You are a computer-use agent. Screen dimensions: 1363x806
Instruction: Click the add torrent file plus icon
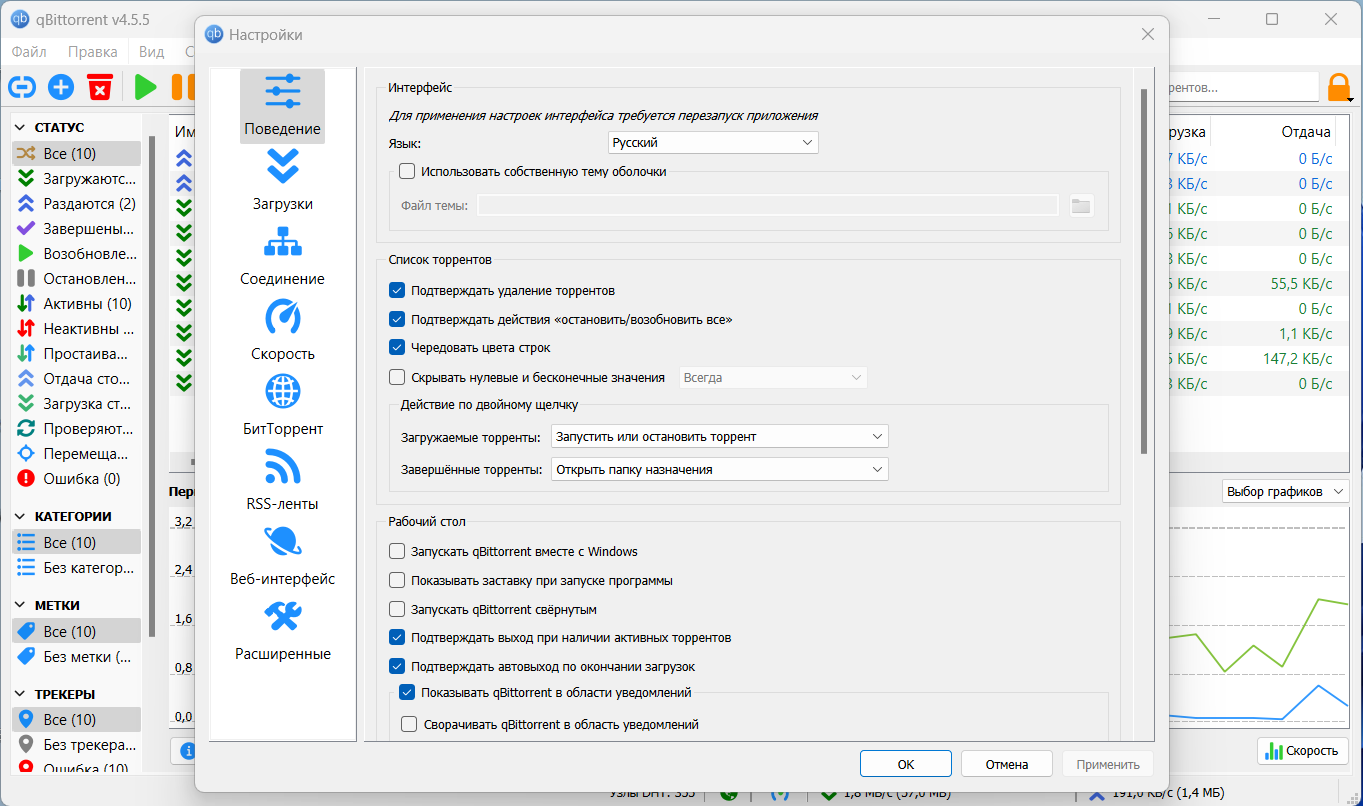pos(61,87)
